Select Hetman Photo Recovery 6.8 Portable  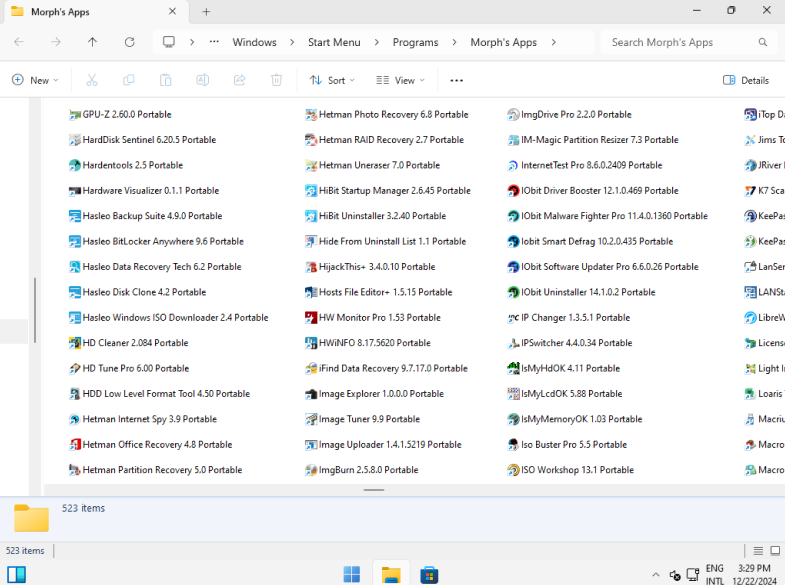pos(386,115)
